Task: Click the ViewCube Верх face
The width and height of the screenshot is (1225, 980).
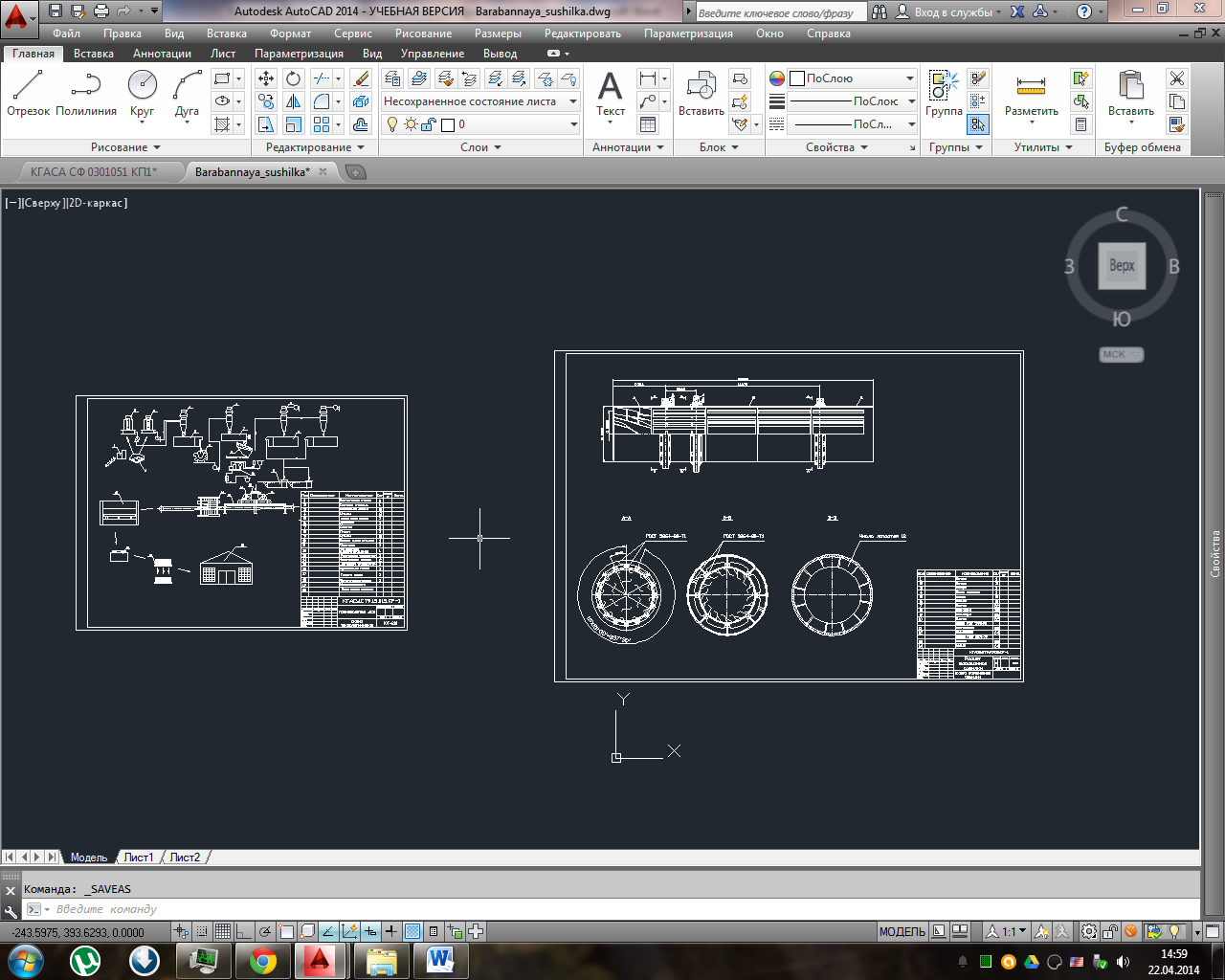Action: [x=1122, y=265]
